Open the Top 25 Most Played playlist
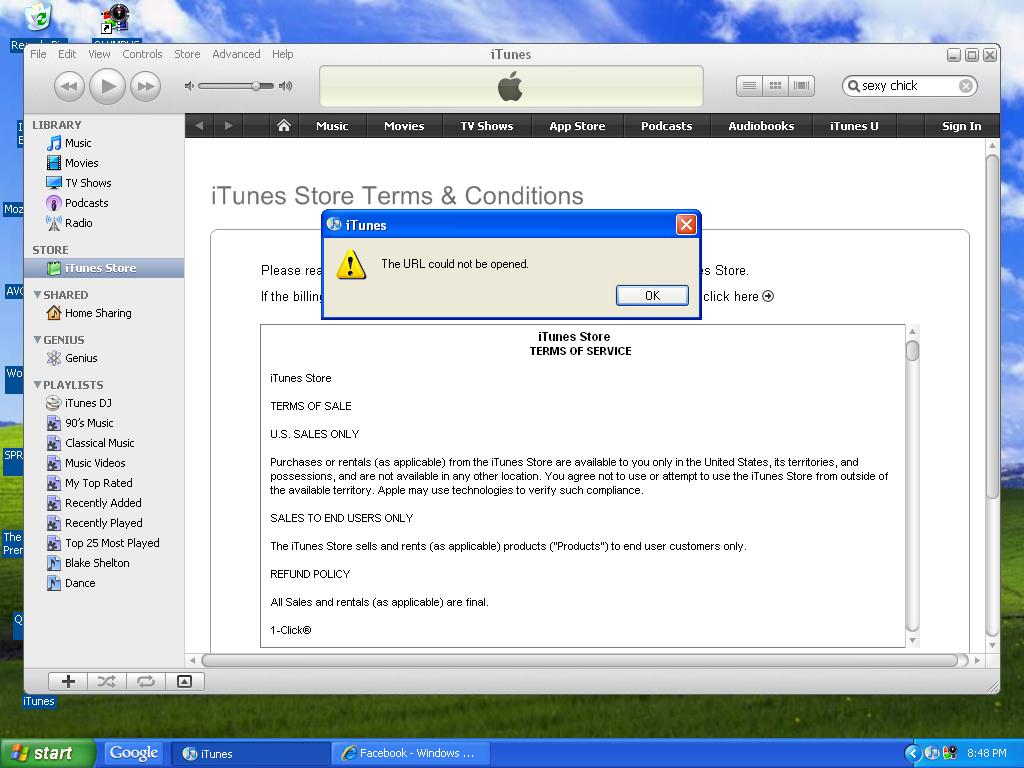This screenshot has width=1024, height=768. click(104, 543)
